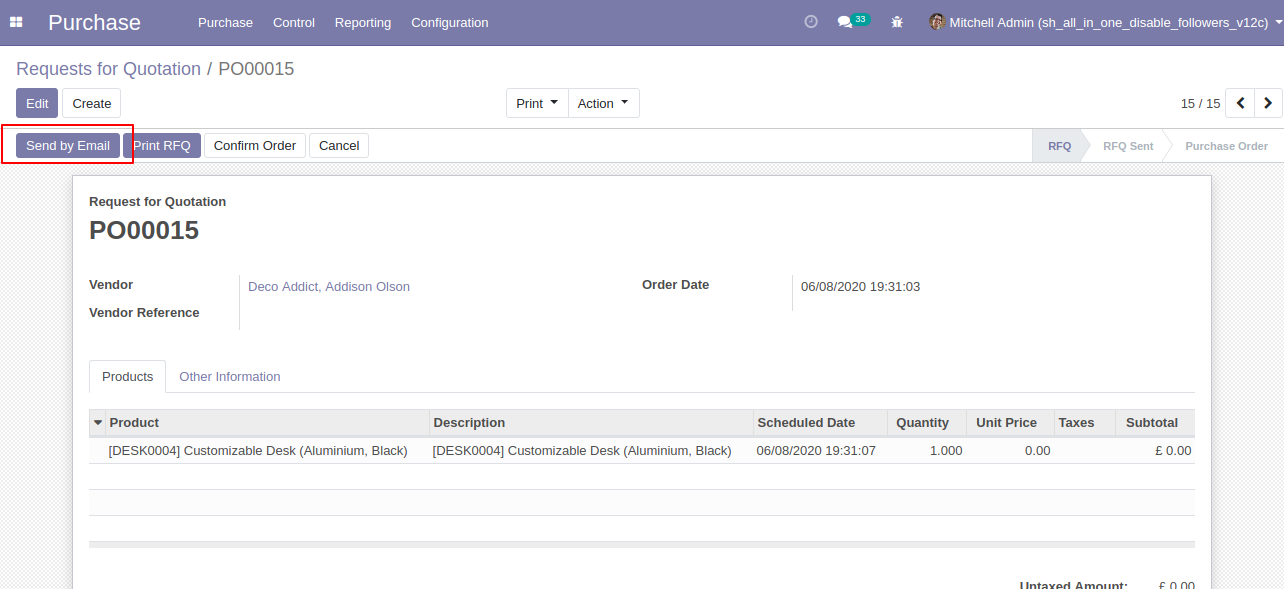Screen dimensions: 1284x589
Task: Open the apps grid menu icon
Action: click(x=16, y=22)
